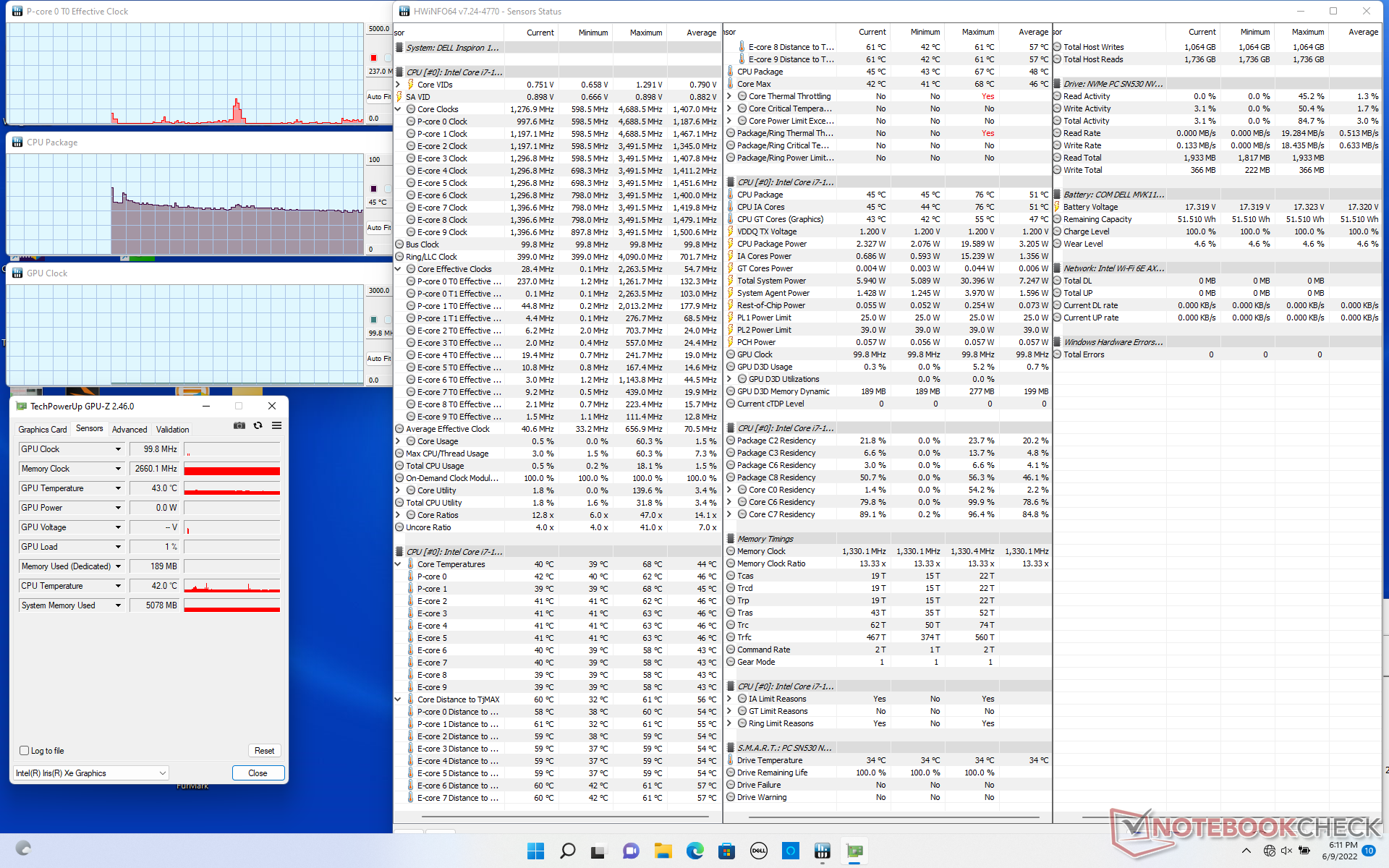The height and width of the screenshot is (868, 1389).
Task: Click the Drive Temperature thermometer icon
Action: point(731,760)
